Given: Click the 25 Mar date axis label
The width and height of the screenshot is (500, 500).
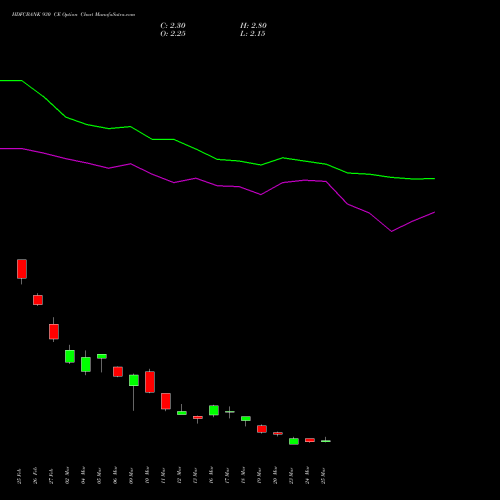Looking at the screenshot, I should click(x=323, y=475).
